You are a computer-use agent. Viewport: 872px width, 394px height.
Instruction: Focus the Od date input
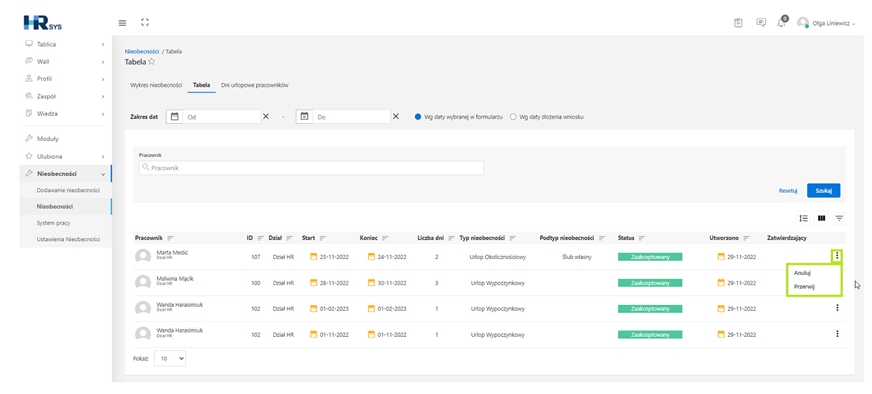point(221,117)
